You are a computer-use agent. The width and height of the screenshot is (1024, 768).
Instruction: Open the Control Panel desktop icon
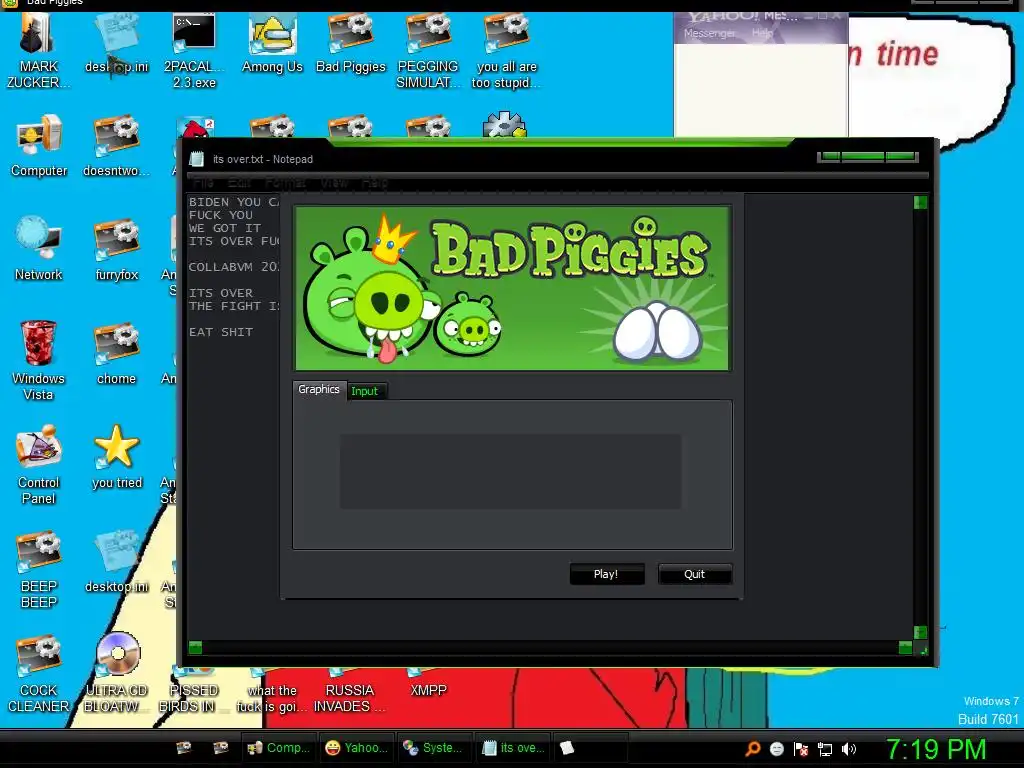(x=39, y=464)
